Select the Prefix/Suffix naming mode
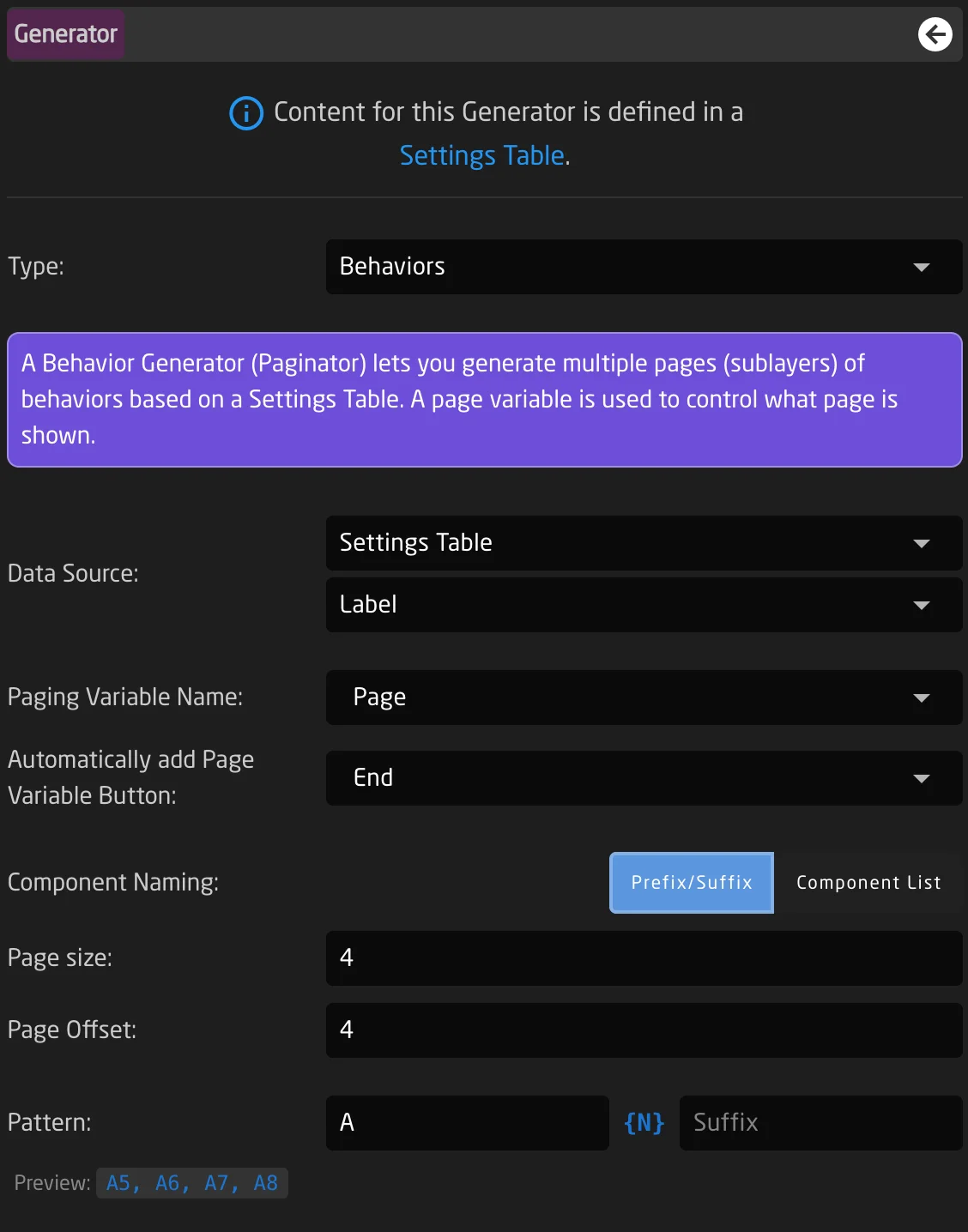 click(691, 882)
